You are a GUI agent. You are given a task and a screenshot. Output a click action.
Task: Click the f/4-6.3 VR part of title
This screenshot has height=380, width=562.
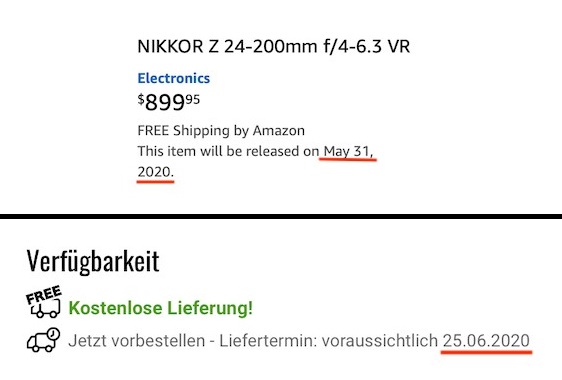(366, 47)
